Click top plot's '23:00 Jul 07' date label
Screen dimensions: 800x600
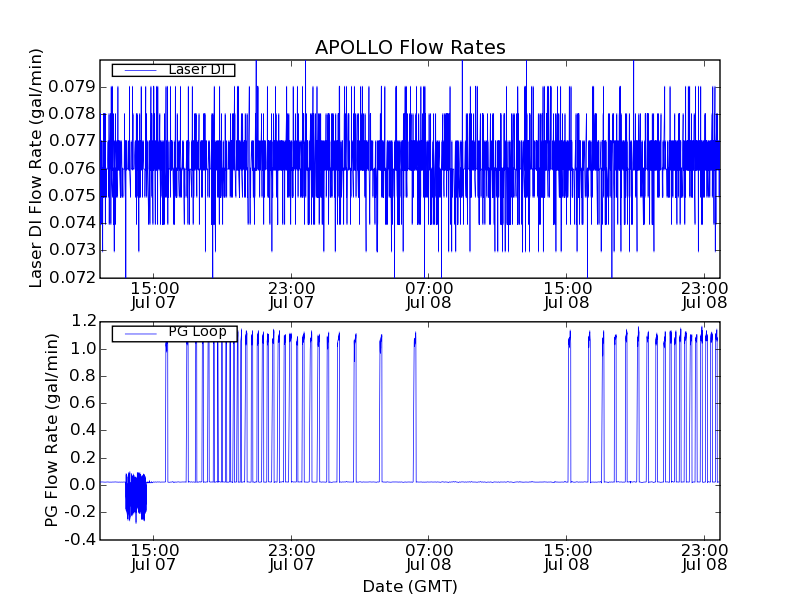291,295
